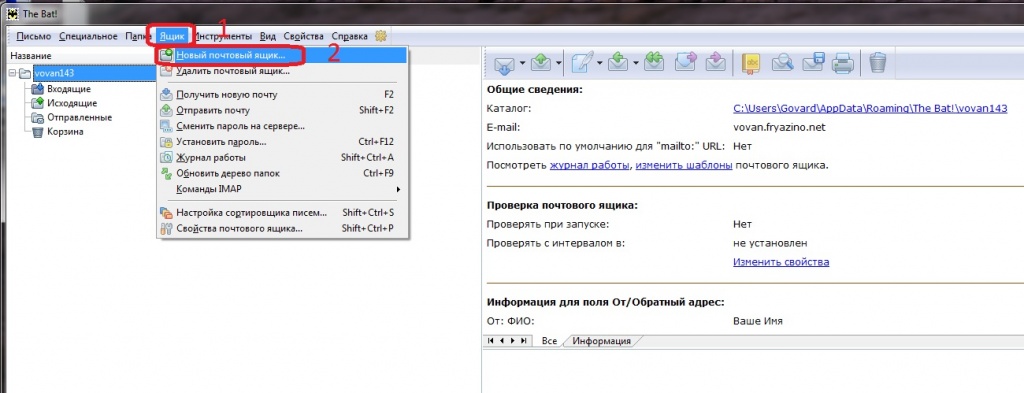1024x393 pixels.
Task: Click the Ваше Имя value text
Action: click(758, 321)
